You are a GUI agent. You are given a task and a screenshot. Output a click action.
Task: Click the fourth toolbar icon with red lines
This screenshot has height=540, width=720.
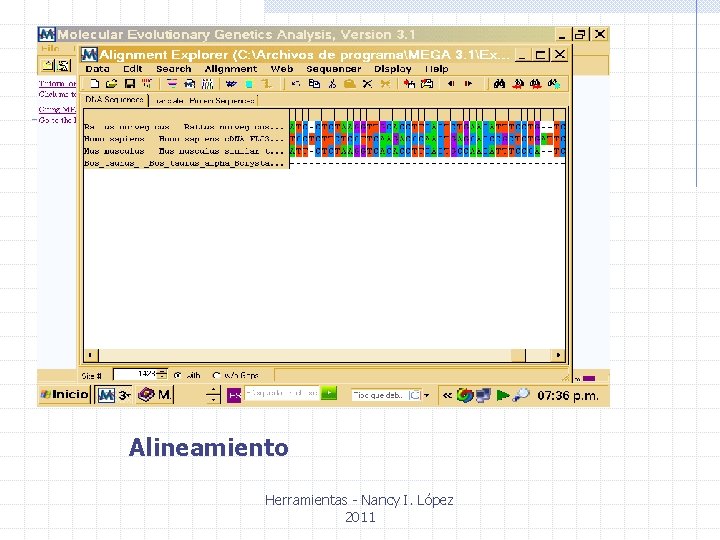click(147, 84)
